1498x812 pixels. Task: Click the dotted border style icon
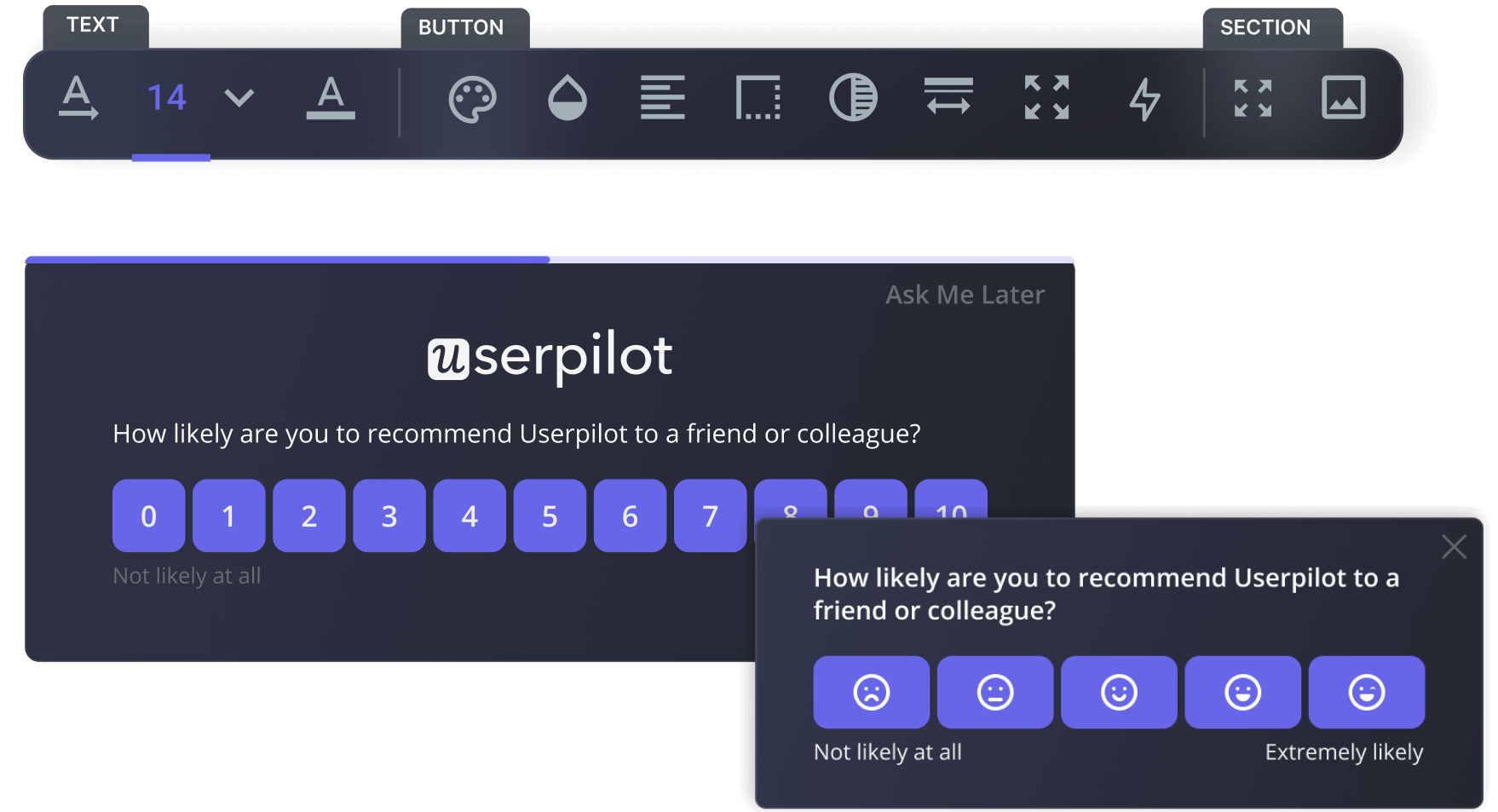[x=758, y=98]
